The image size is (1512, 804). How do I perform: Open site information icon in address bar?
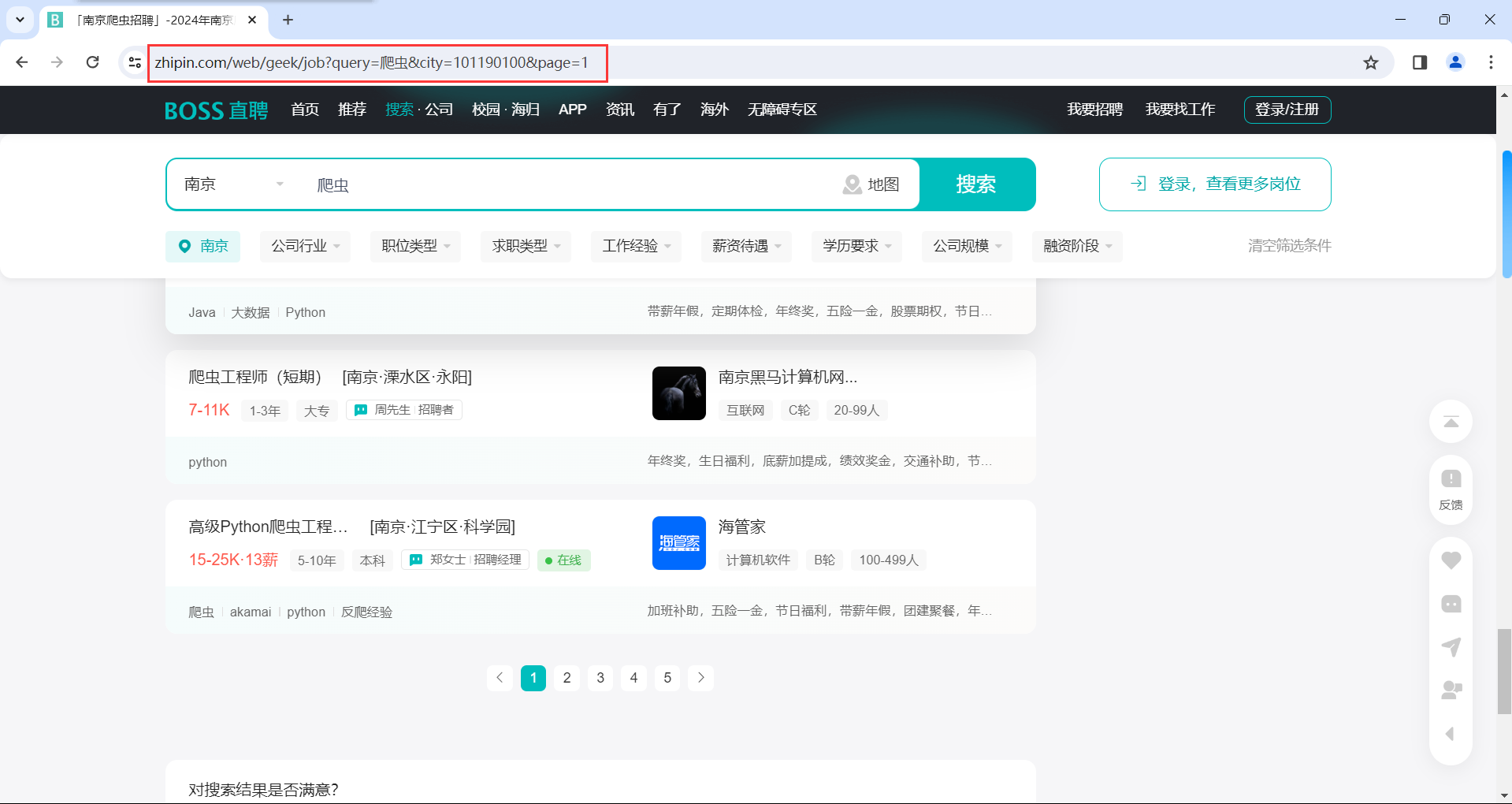click(x=135, y=62)
